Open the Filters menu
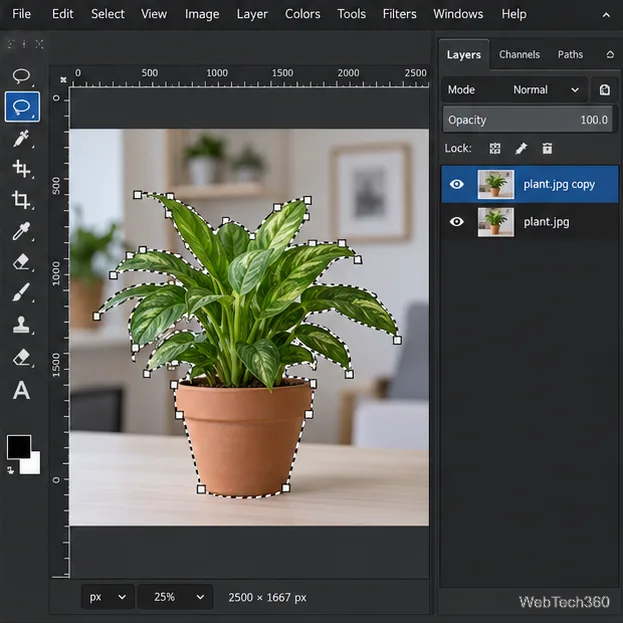The height and width of the screenshot is (623, 623). click(400, 14)
